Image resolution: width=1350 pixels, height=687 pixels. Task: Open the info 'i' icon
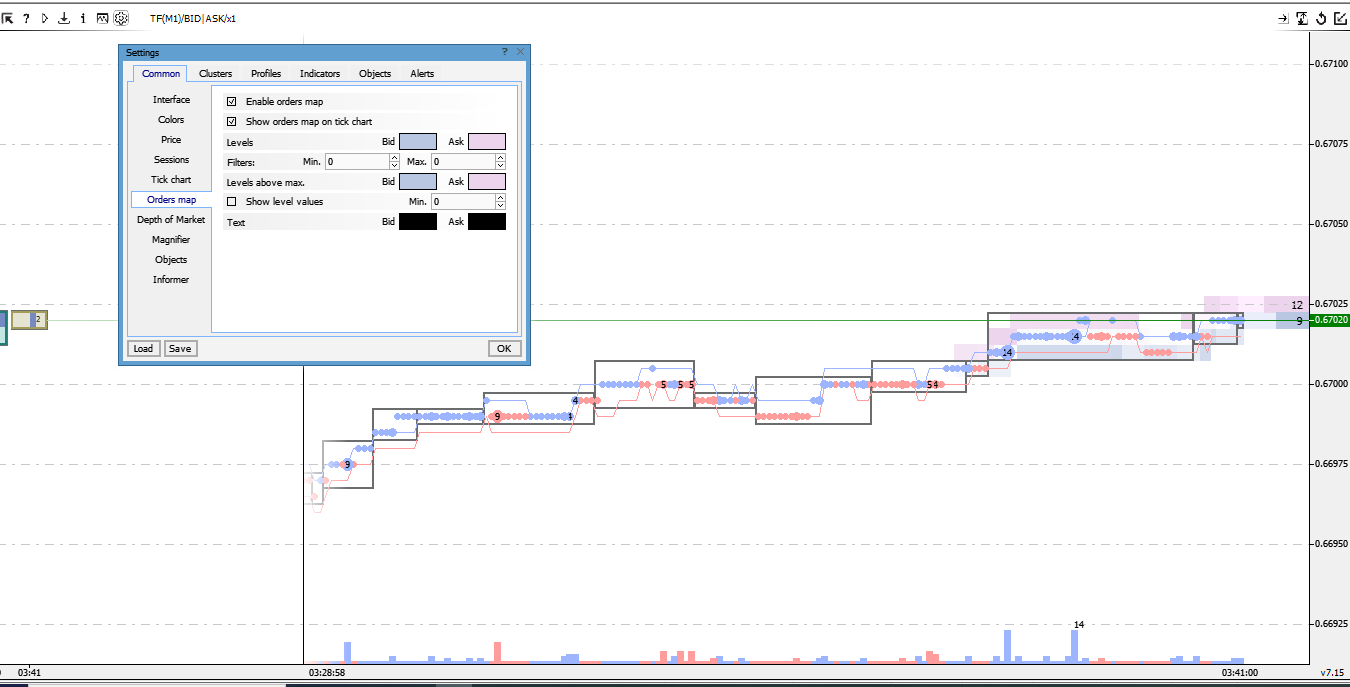coord(83,18)
